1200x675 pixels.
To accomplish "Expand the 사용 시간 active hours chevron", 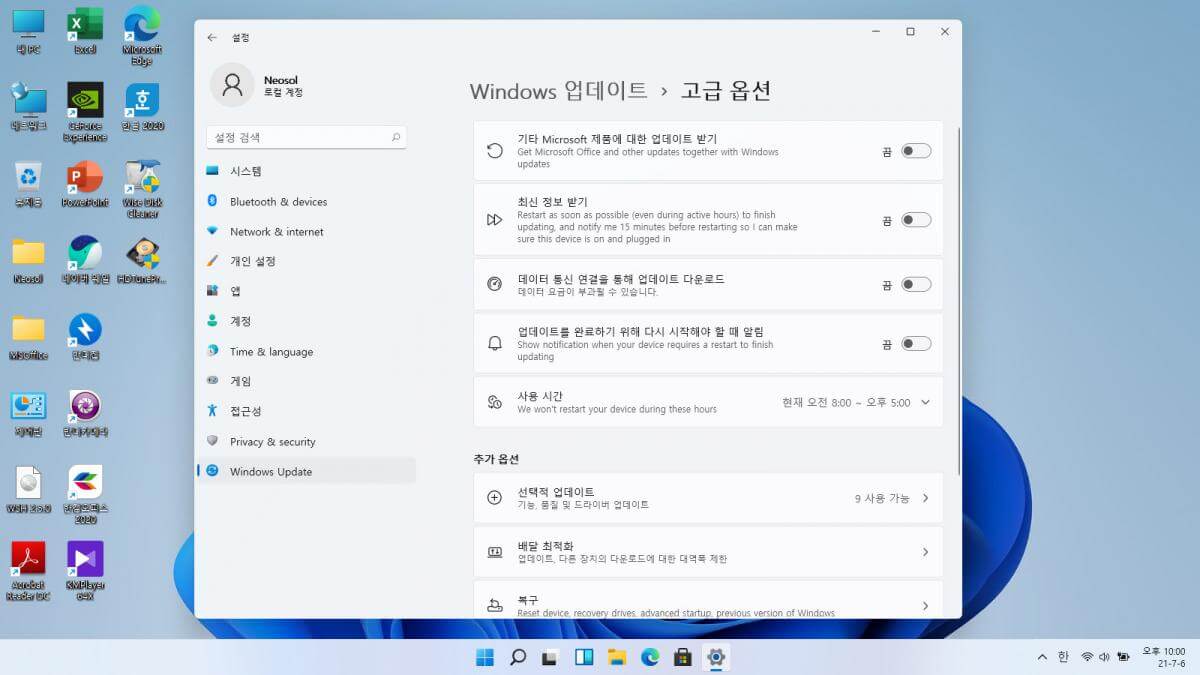I will (925, 402).
